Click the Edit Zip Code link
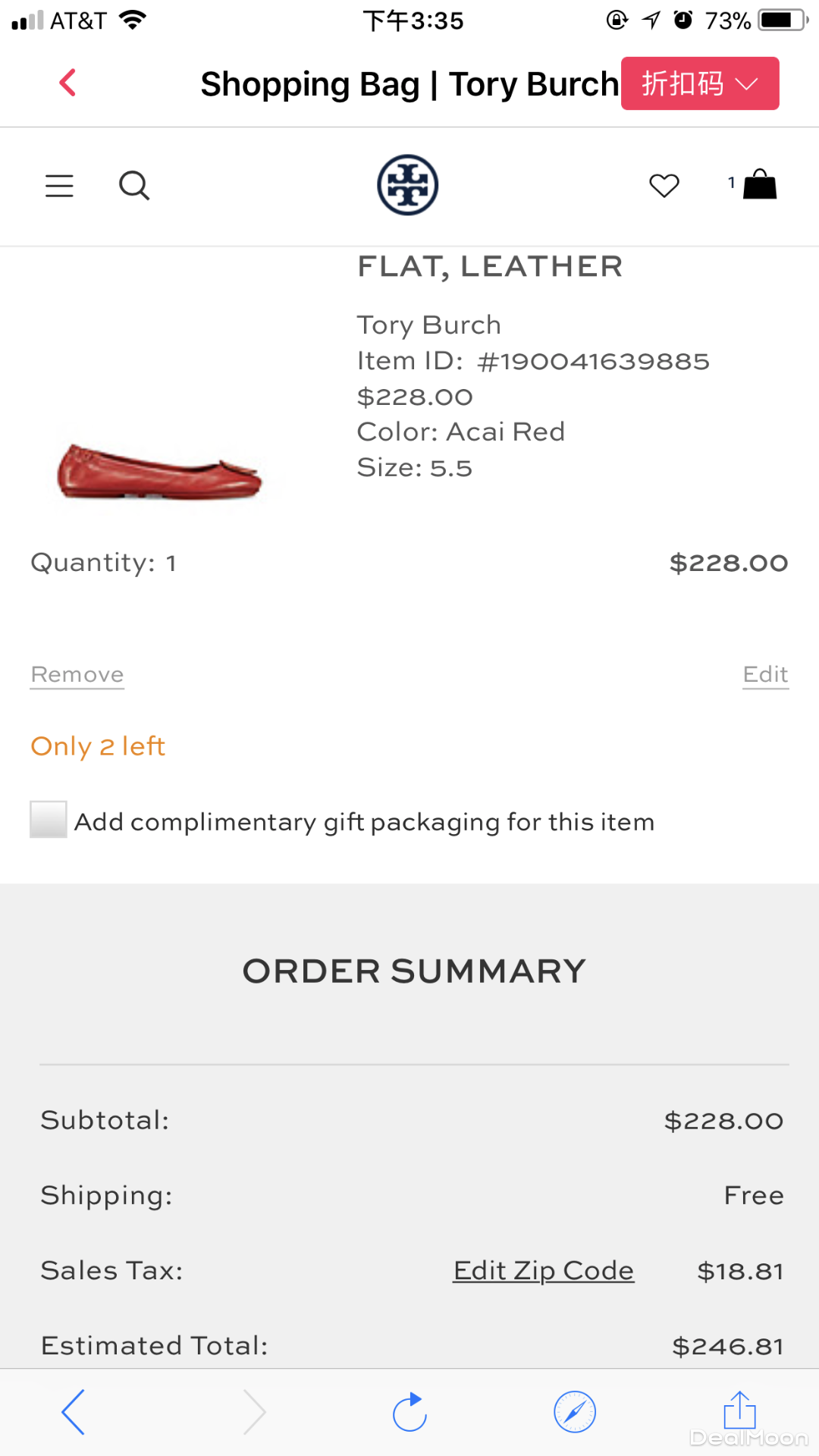Screen dimensions: 819x1456 click(x=543, y=1270)
